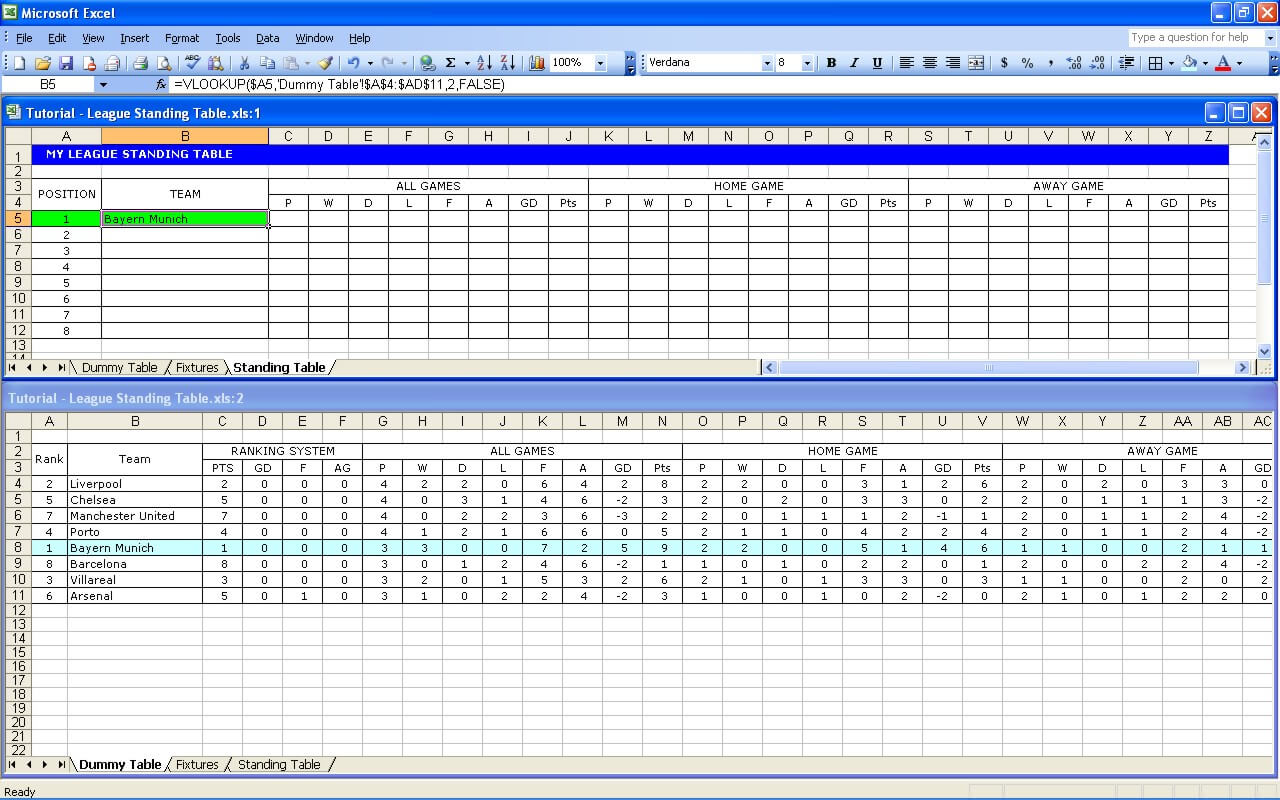Undo the last action
This screenshot has width=1280, height=800.
[353, 63]
